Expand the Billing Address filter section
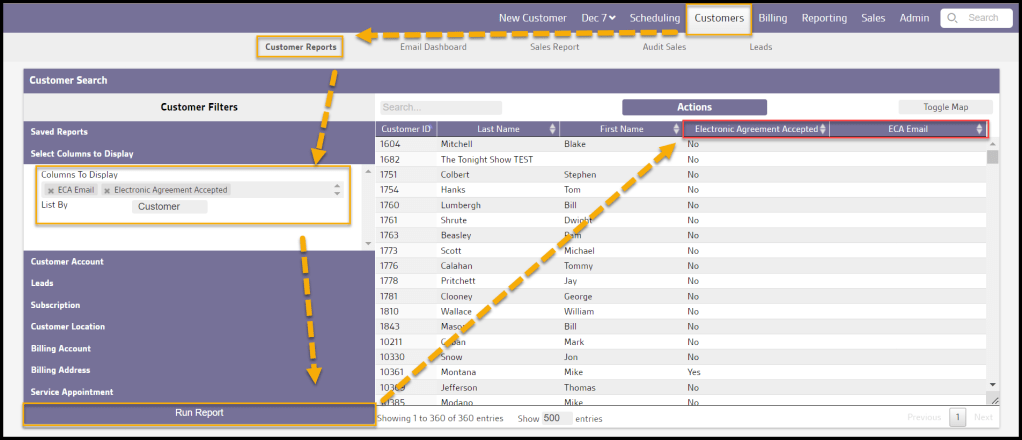The width and height of the screenshot is (1022, 440). [x=62, y=370]
